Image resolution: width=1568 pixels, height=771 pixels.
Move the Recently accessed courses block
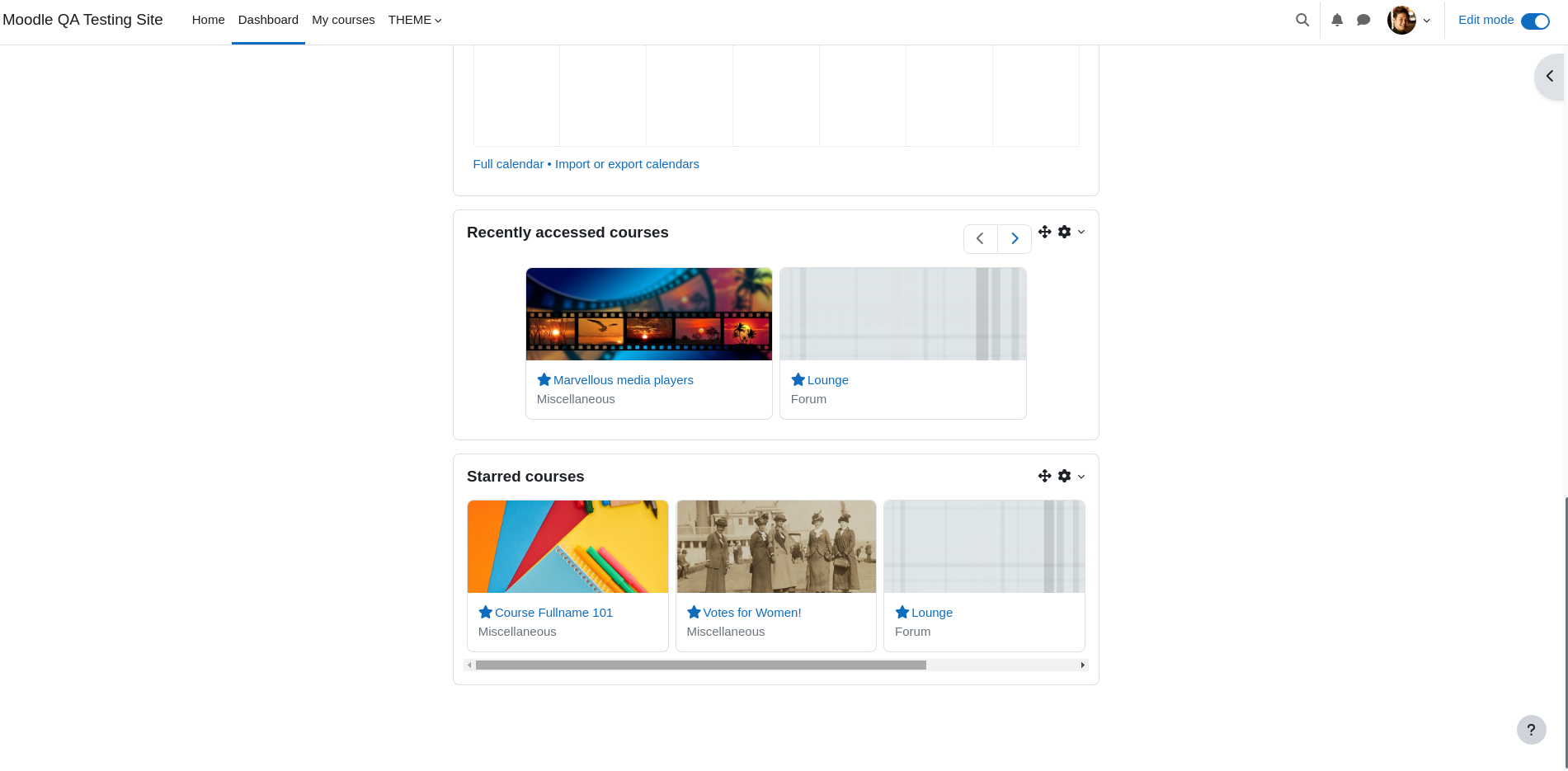[1044, 232]
